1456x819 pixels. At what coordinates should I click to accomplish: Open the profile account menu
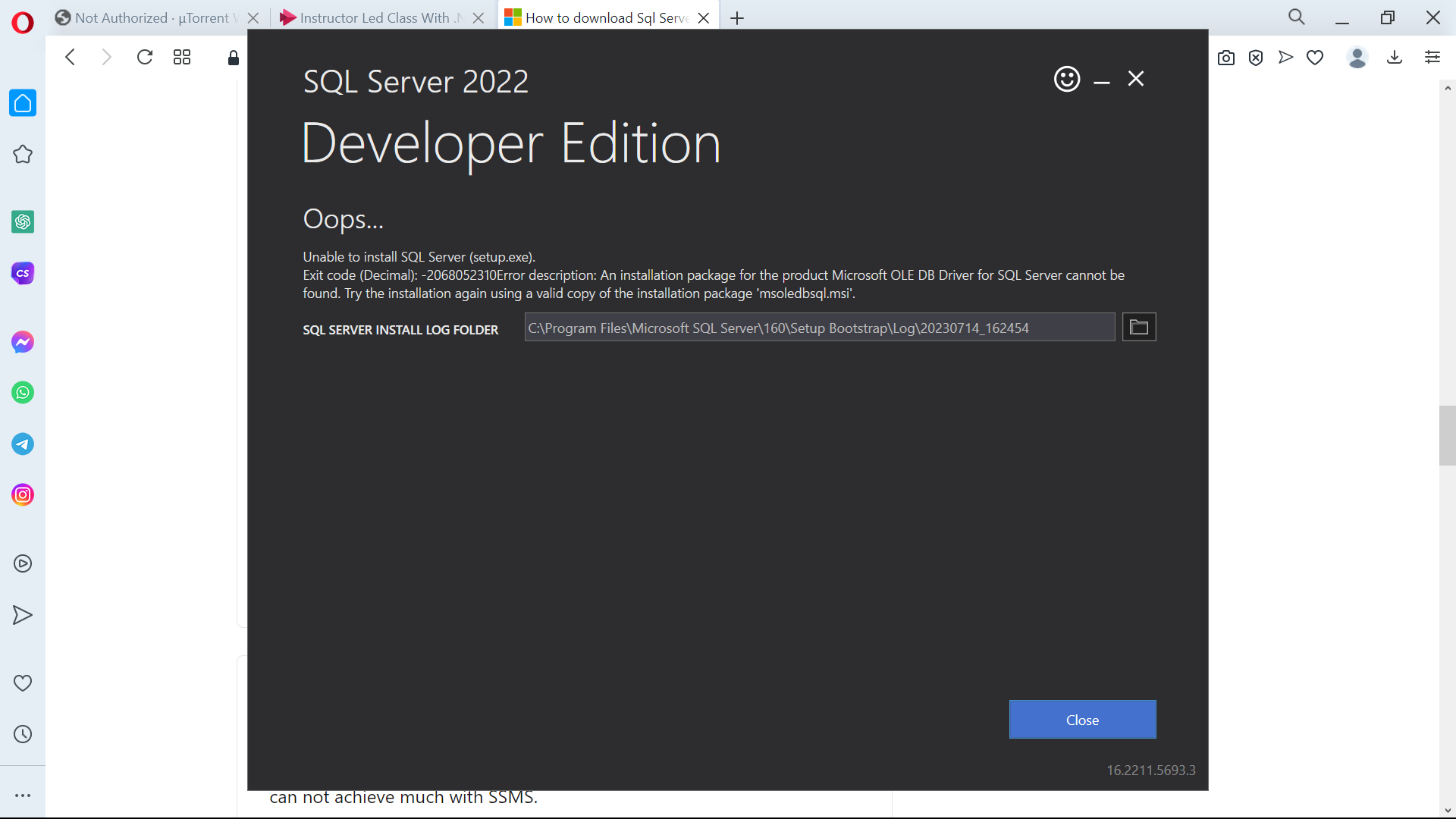point(1357,58)
